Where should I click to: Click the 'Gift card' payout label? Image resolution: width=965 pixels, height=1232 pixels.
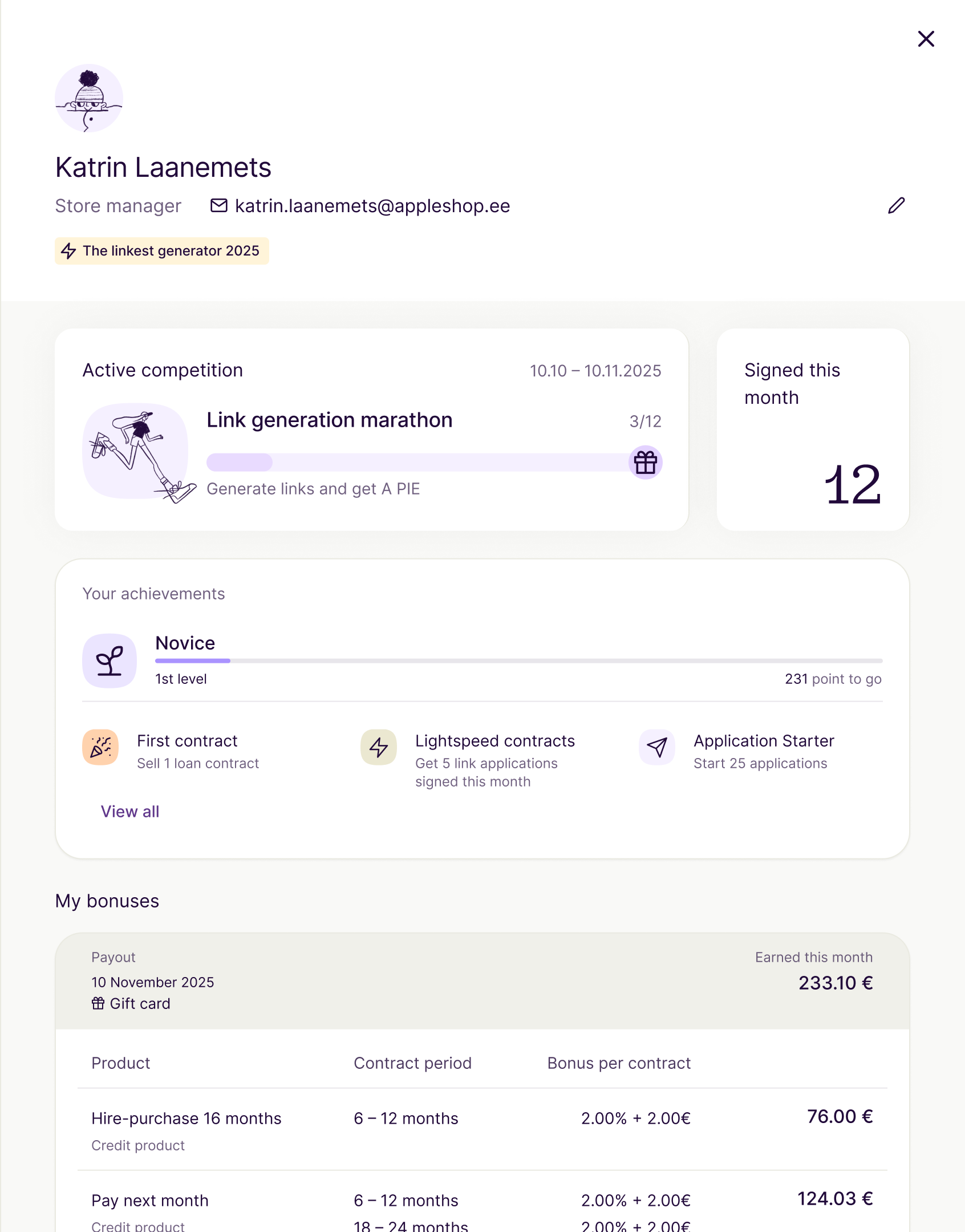pyautogui.click(x=140, y=1004)
